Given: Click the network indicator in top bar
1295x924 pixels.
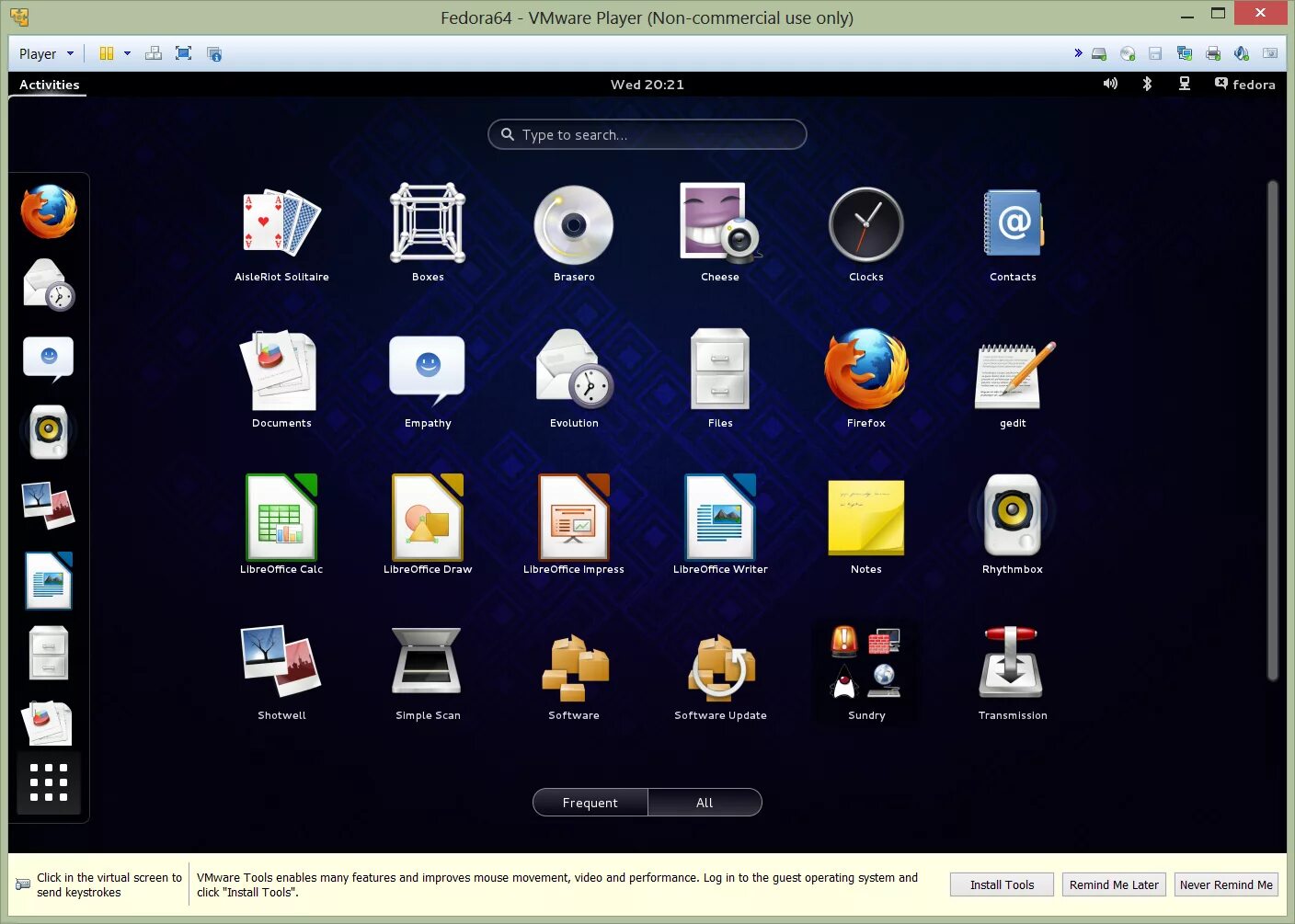Looking at the screenshot, I should coord(1185,84).
